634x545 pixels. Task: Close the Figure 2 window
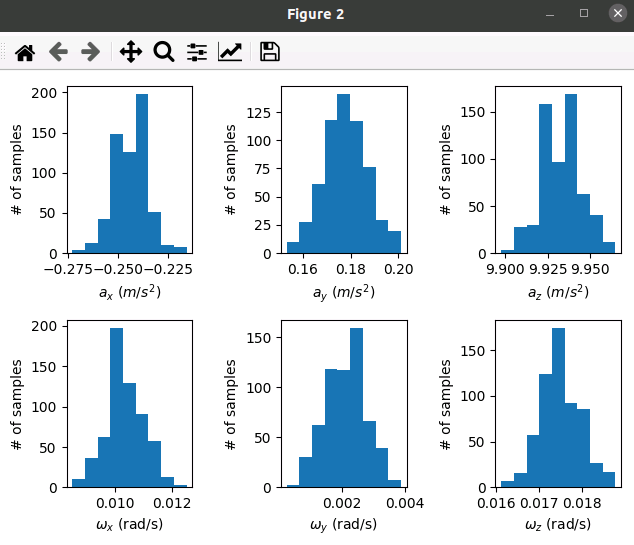pyautogui.click(x=617, y=13)
